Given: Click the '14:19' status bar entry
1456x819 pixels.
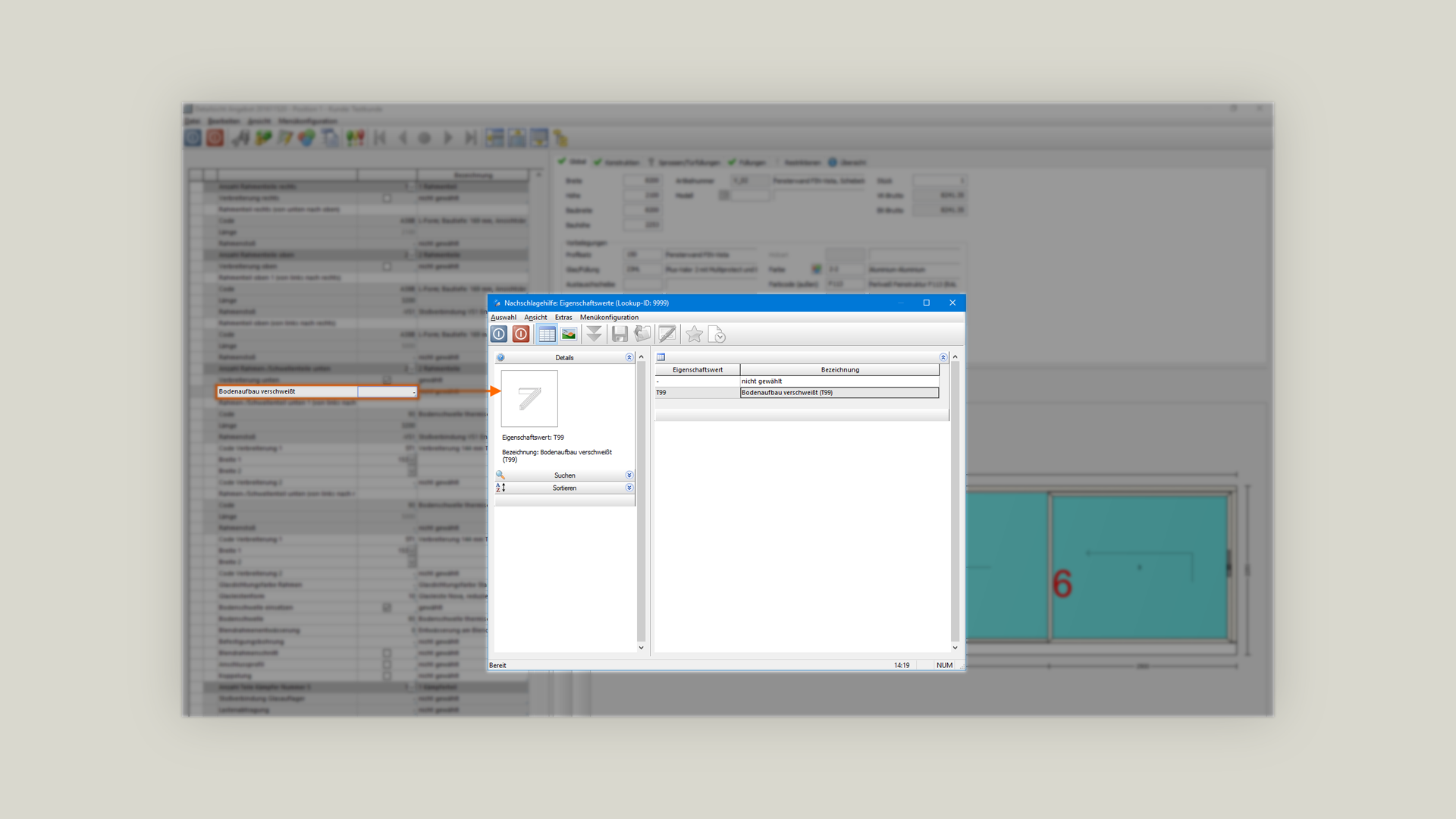Looking at the screenshot, I should click(x=902, y=666).
